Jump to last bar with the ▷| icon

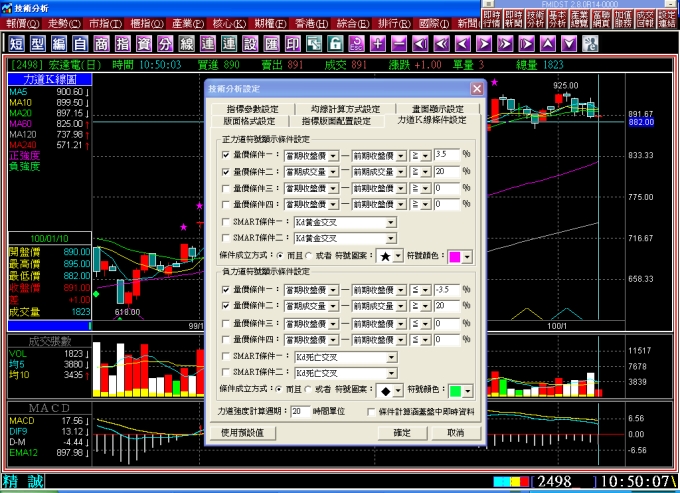coord(526,43)
